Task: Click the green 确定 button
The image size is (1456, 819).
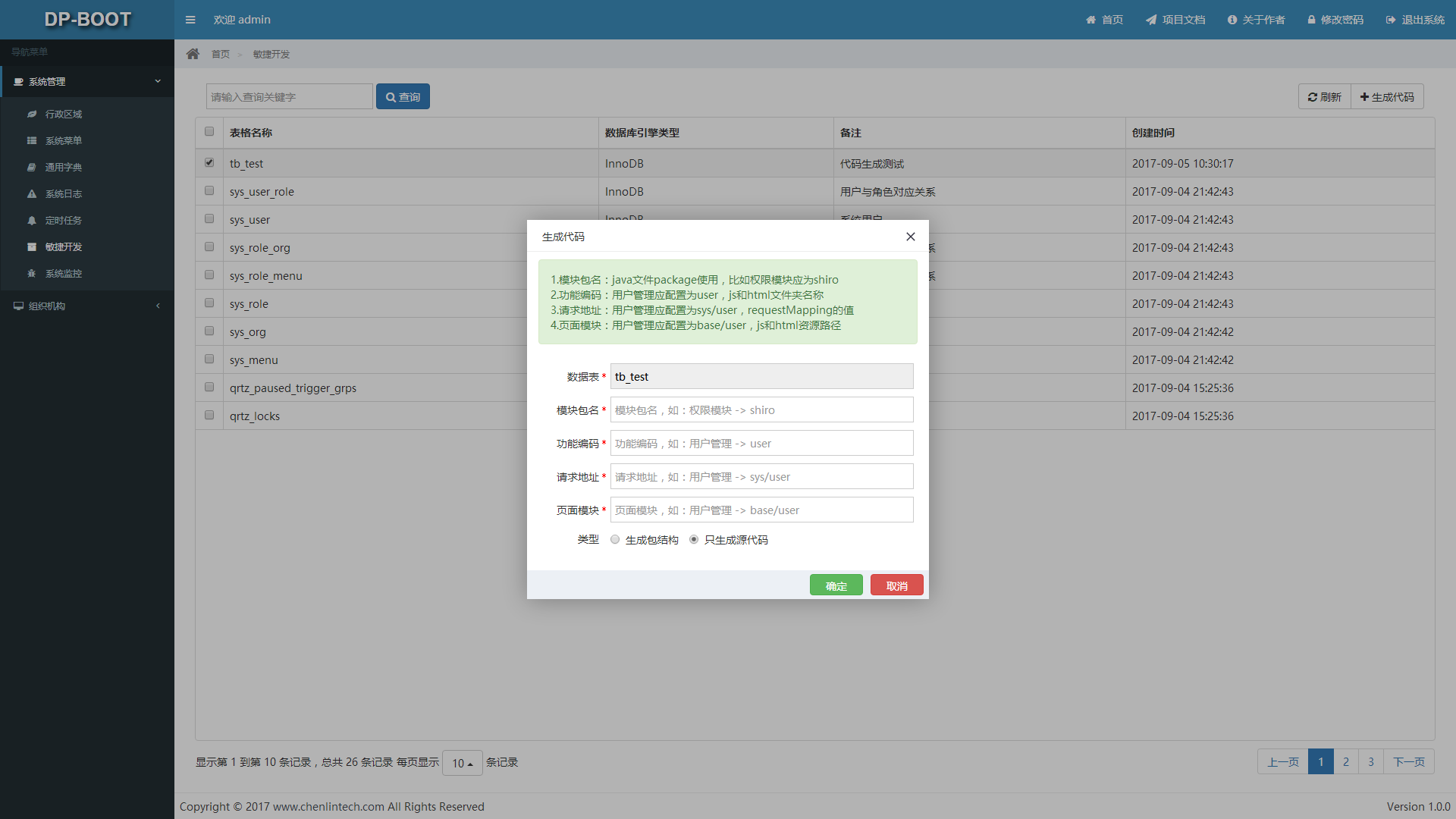Action: click(x=836, y=585)
